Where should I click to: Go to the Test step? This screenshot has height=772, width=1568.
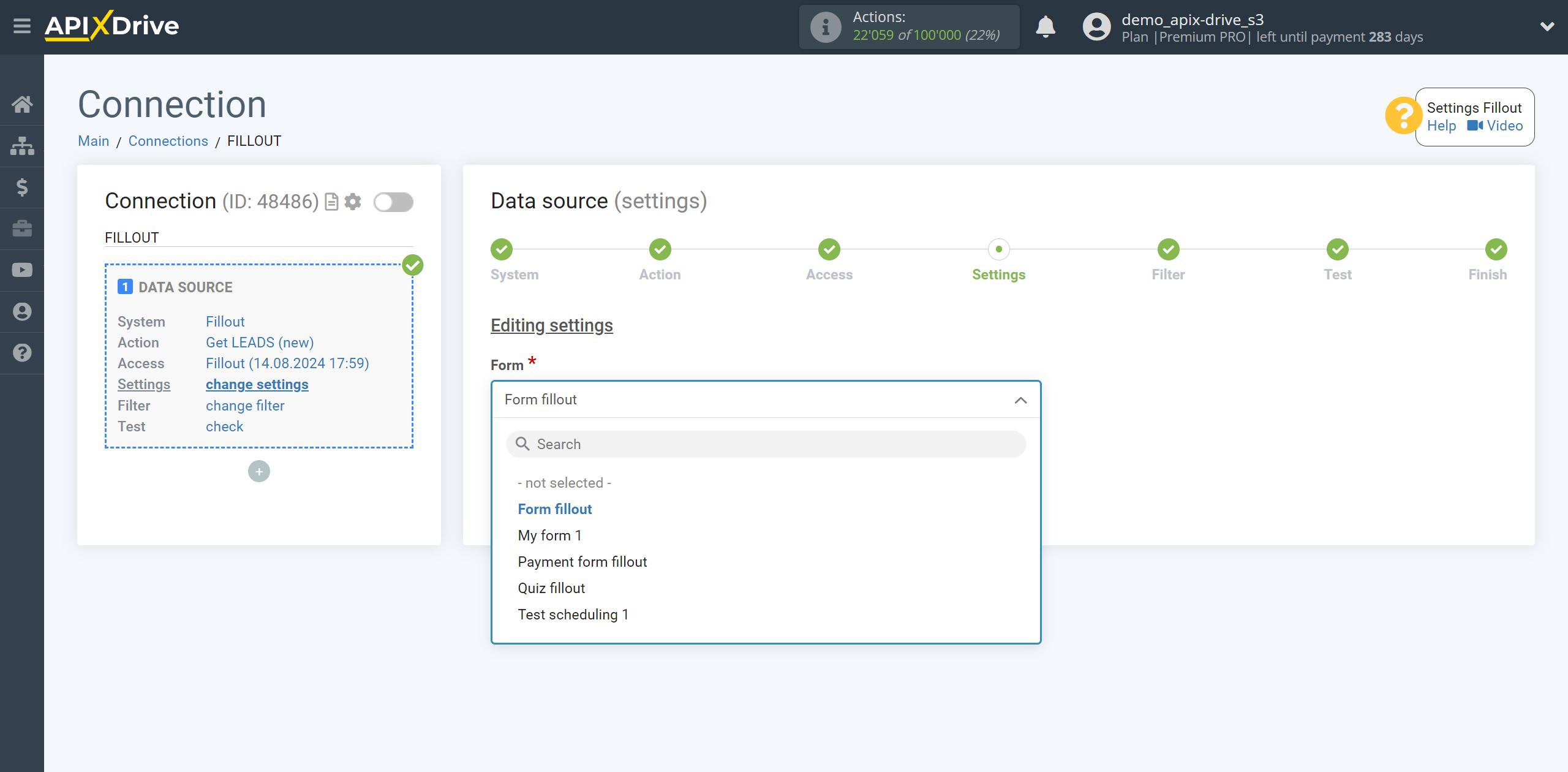coord(1338,249)
